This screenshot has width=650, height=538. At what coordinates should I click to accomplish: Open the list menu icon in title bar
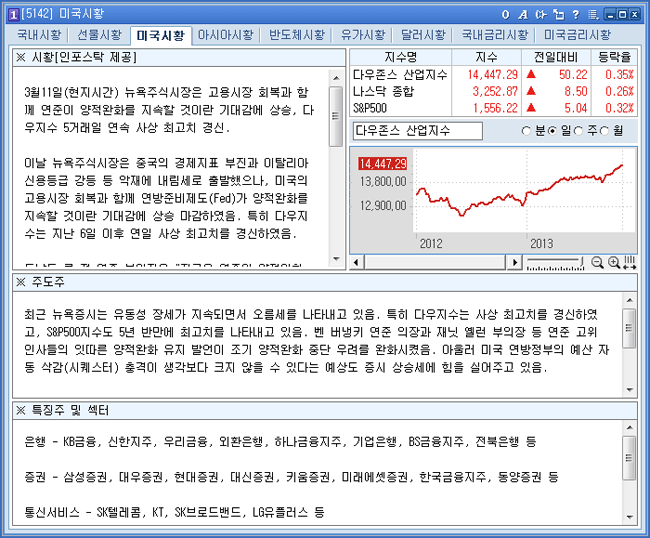(x=593, y=14)
